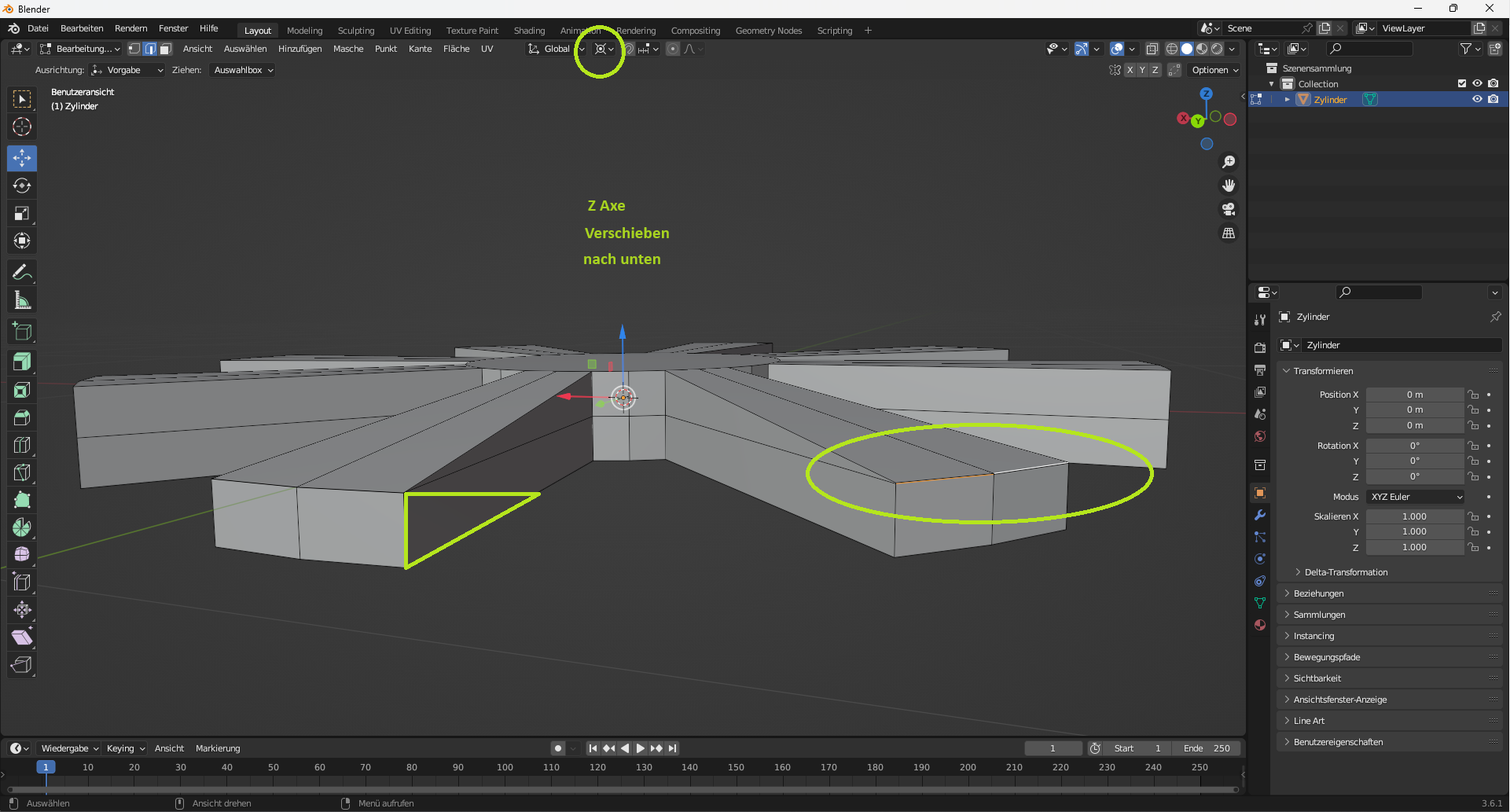
Task: Enable vertex select mode
Action: (x=134, y=49)
